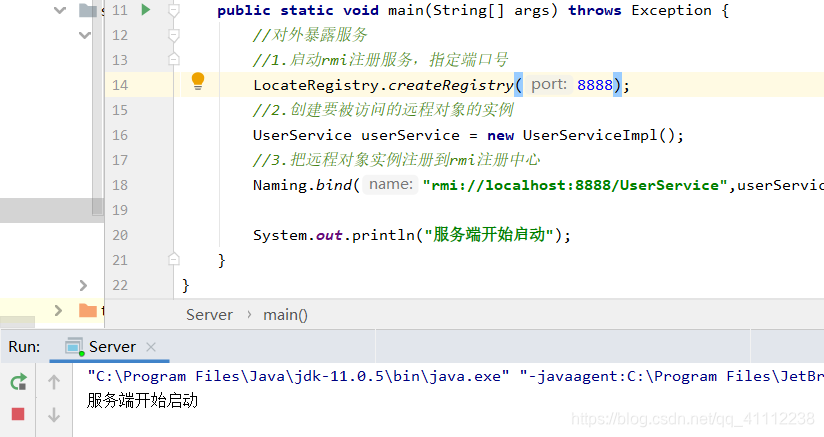Select the Server run tab
The image size is (824, 437).
[112, 347]
